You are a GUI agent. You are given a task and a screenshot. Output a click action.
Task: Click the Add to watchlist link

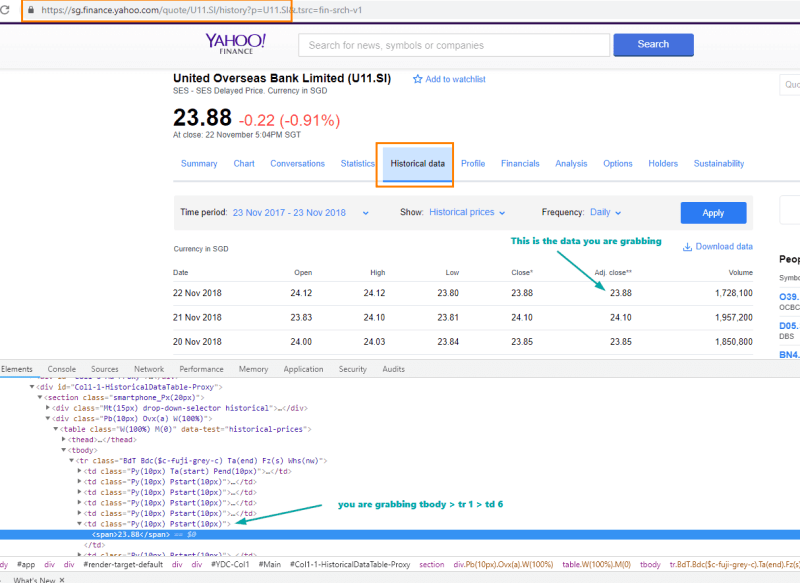[x=455, y=79]
